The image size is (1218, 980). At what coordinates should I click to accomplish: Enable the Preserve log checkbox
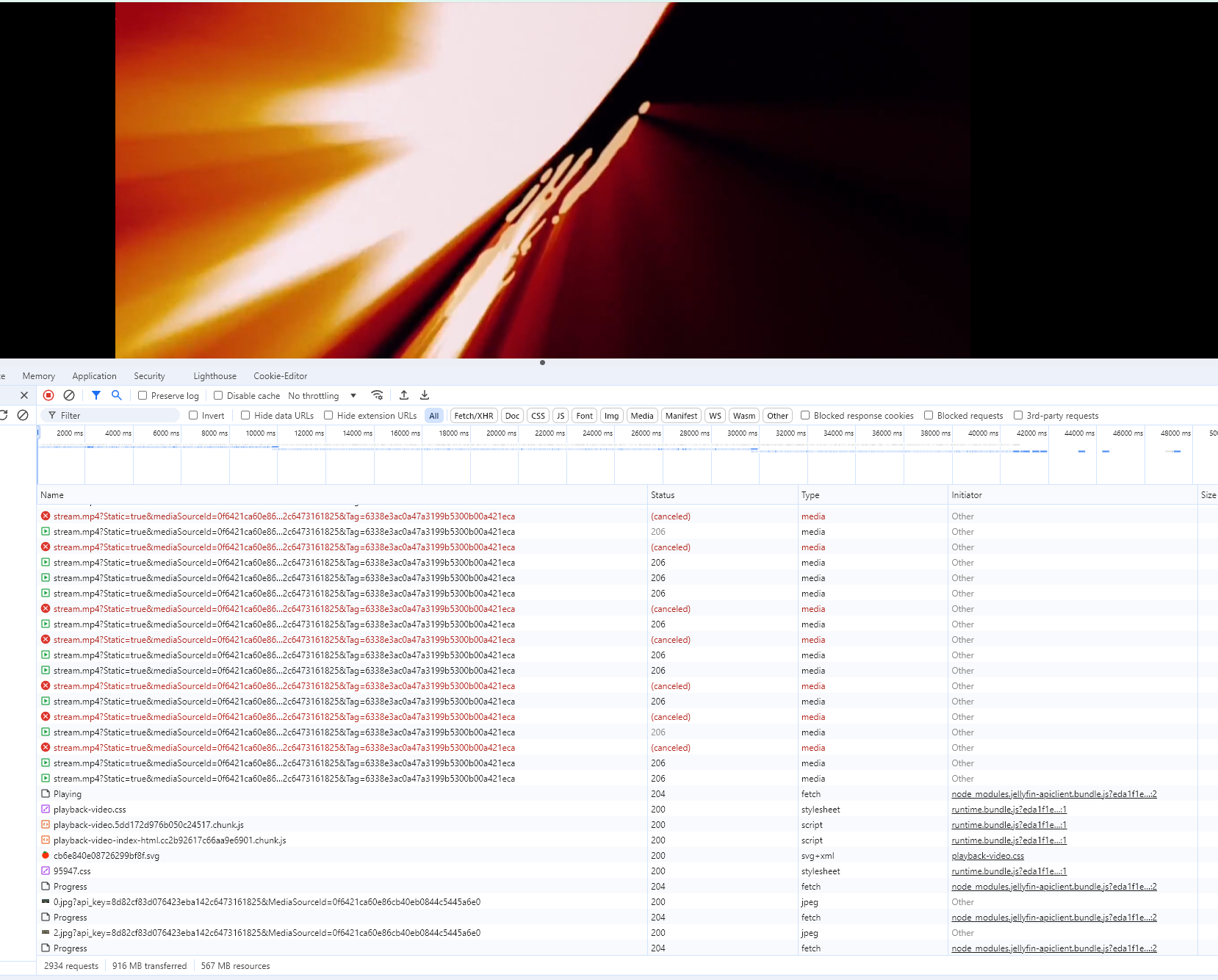(x=143, y=395)
